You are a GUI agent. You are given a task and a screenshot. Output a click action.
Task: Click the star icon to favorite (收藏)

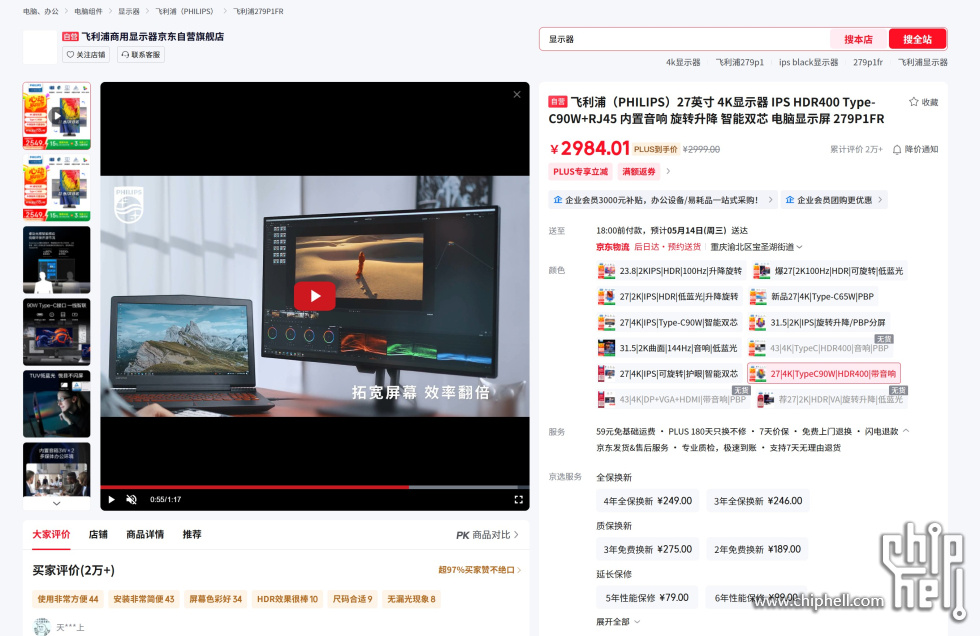(x=913, y=102)
